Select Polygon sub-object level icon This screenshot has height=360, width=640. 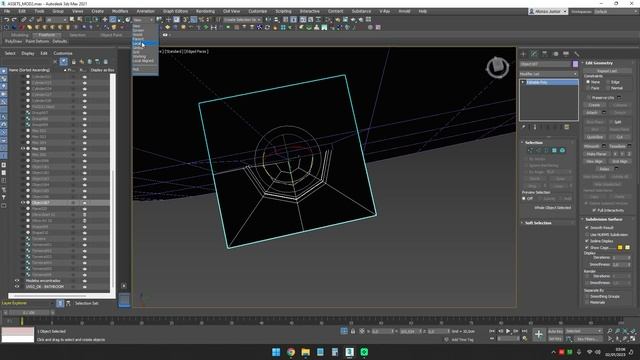(x=554, y=151)
